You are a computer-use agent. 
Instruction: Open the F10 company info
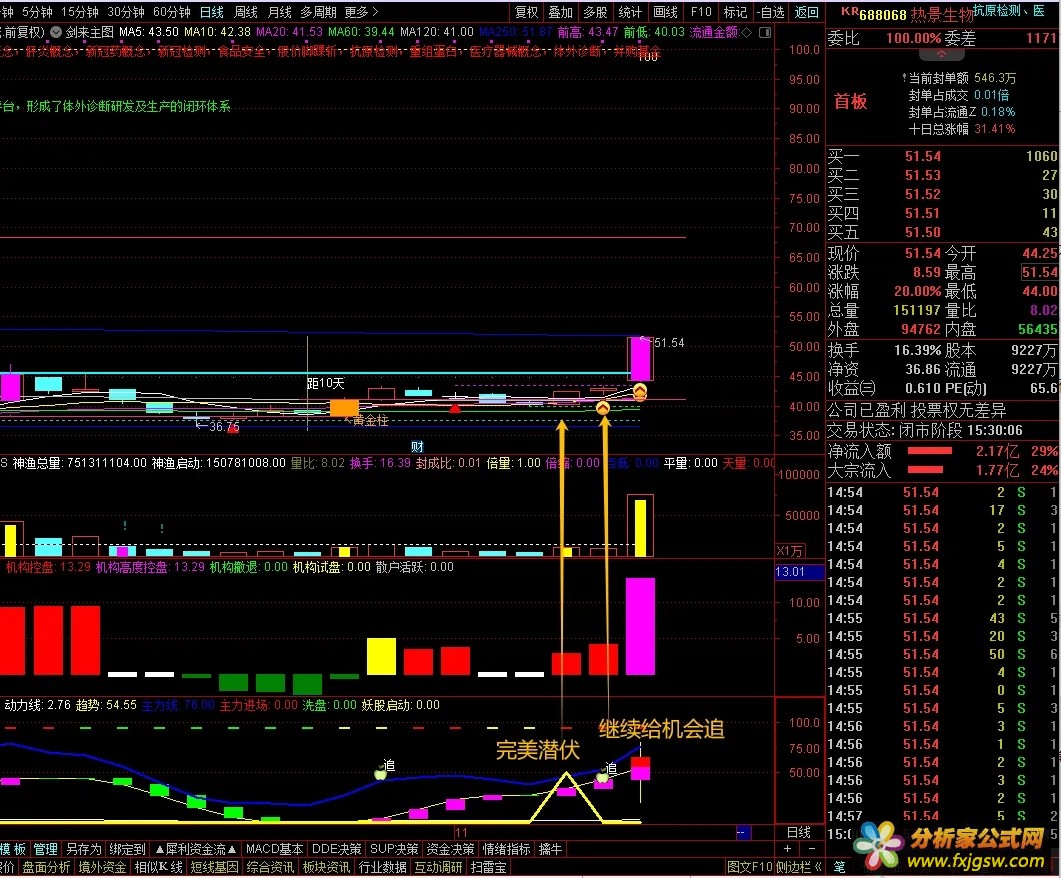(701, 12)
